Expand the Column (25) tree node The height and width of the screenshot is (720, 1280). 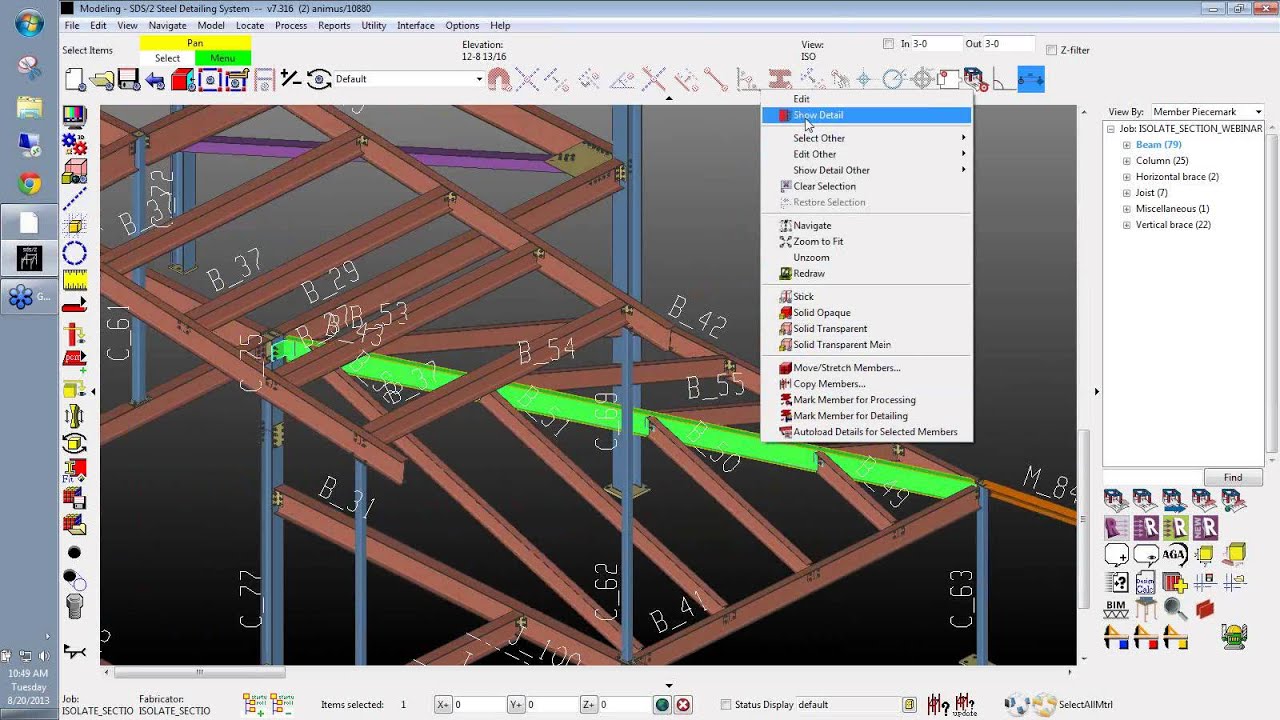1126,161
